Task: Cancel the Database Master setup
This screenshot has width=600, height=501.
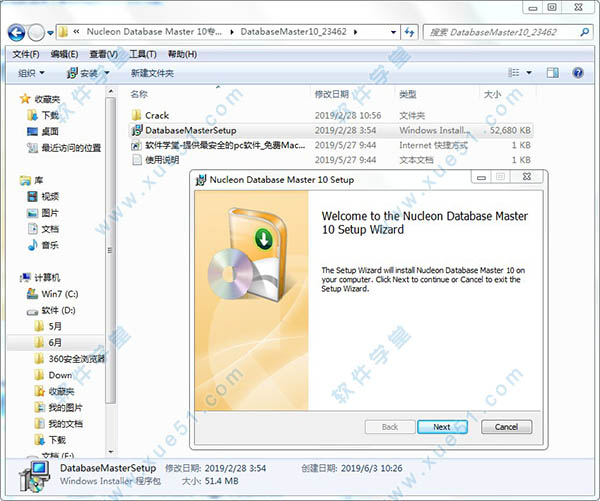Action: point(506,426)
